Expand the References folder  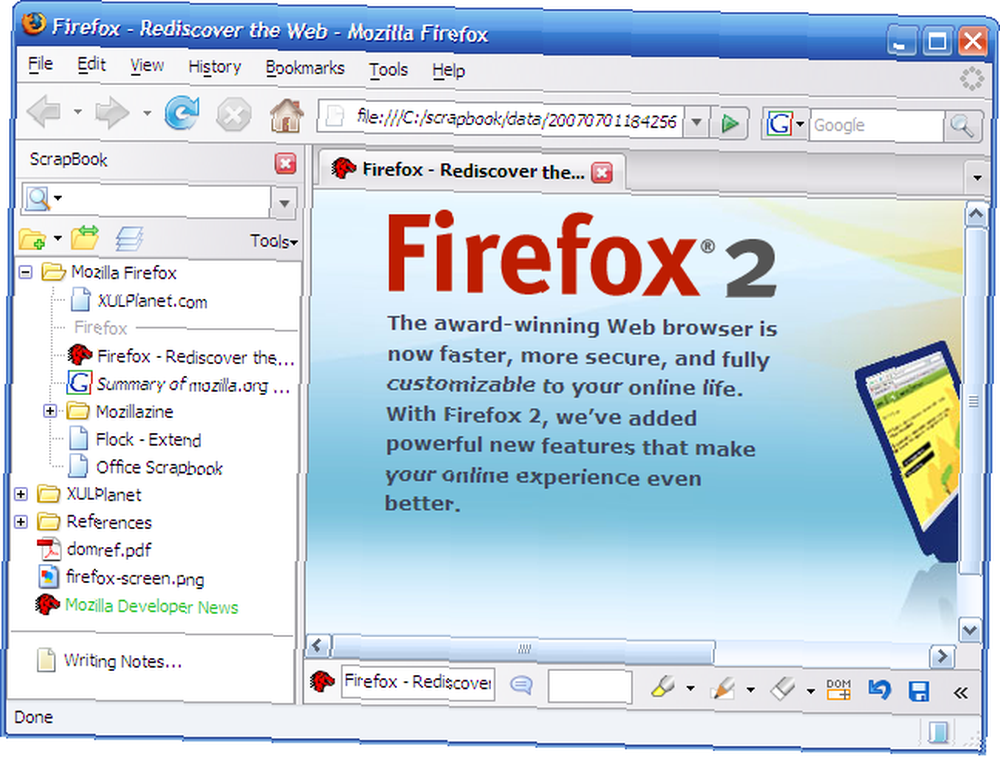[20, 522]
